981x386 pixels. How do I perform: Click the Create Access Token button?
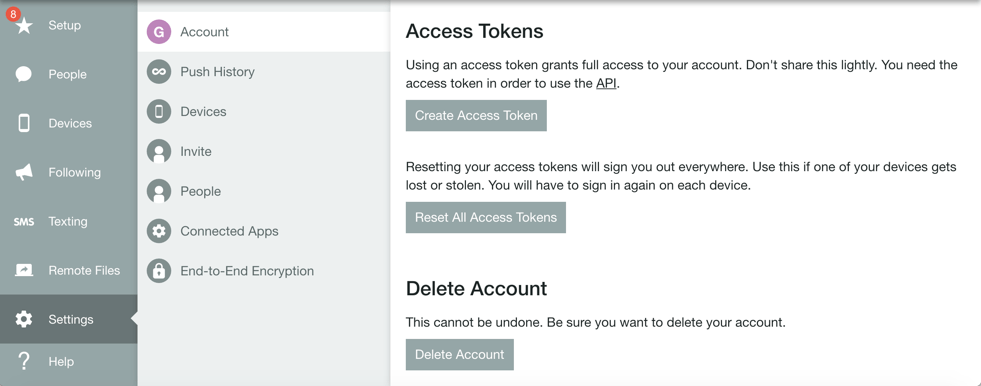click(476, 116)
